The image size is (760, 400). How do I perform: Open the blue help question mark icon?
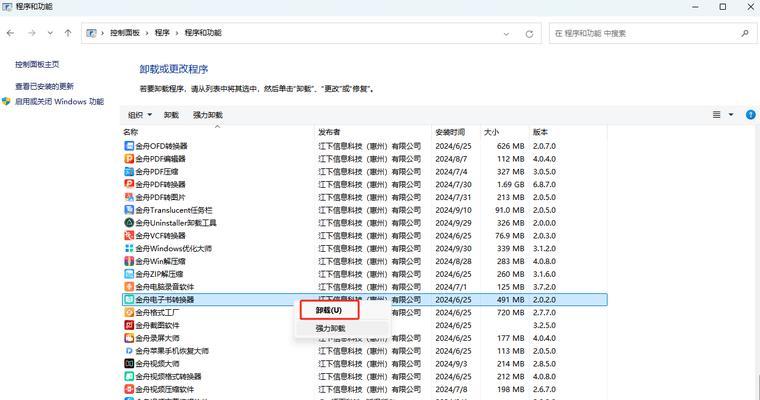750,115
